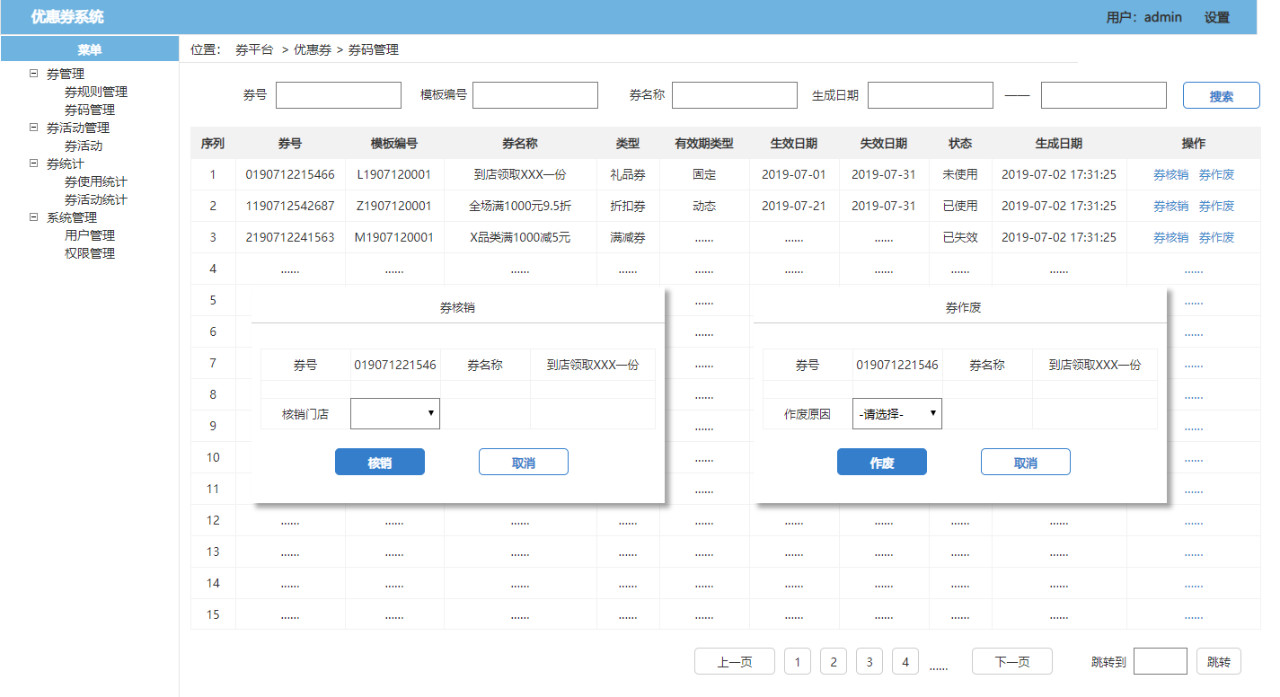Image resolution: width=1280 pixels, height=697 pixels.
Task: Collapse the 券活动管理 tree node
Action: click(x=34, y=128)
